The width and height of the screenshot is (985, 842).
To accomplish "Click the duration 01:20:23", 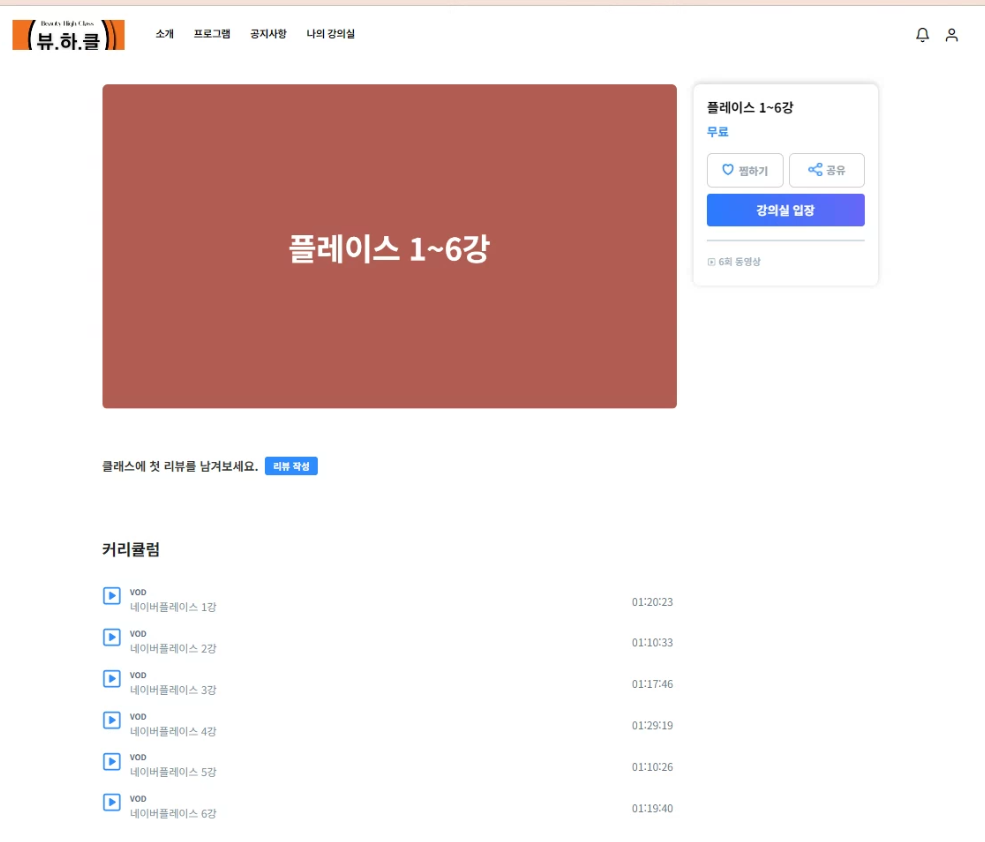I will pyautogui.click(x=652, y=602).
